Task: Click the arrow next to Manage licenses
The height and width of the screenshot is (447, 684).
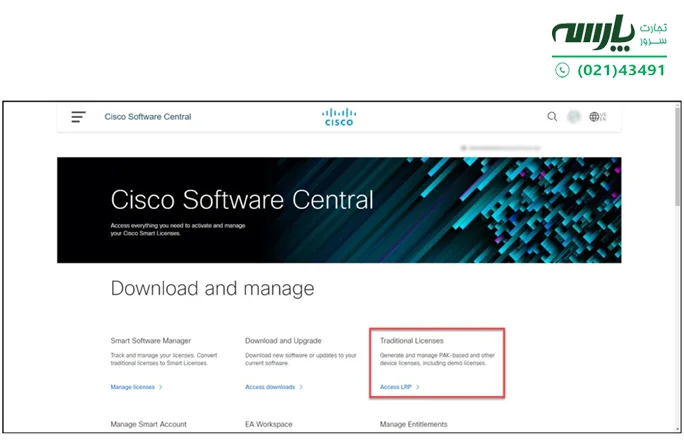Action: point(161,386)
